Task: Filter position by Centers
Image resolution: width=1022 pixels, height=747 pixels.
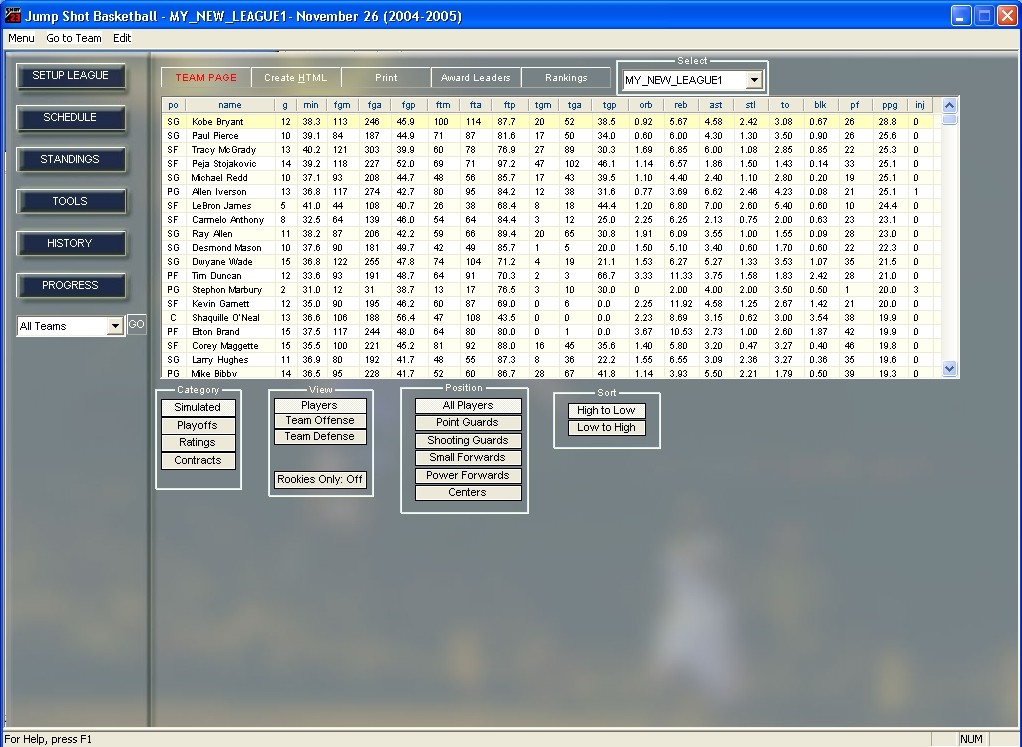Action: point(468,493)
